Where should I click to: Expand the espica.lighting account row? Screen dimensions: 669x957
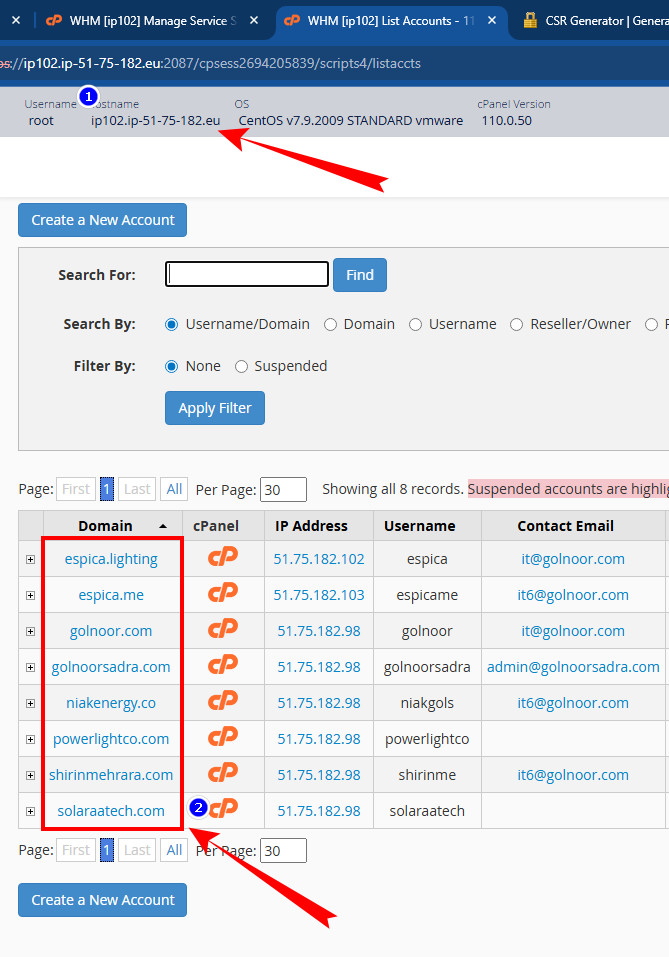30,559
